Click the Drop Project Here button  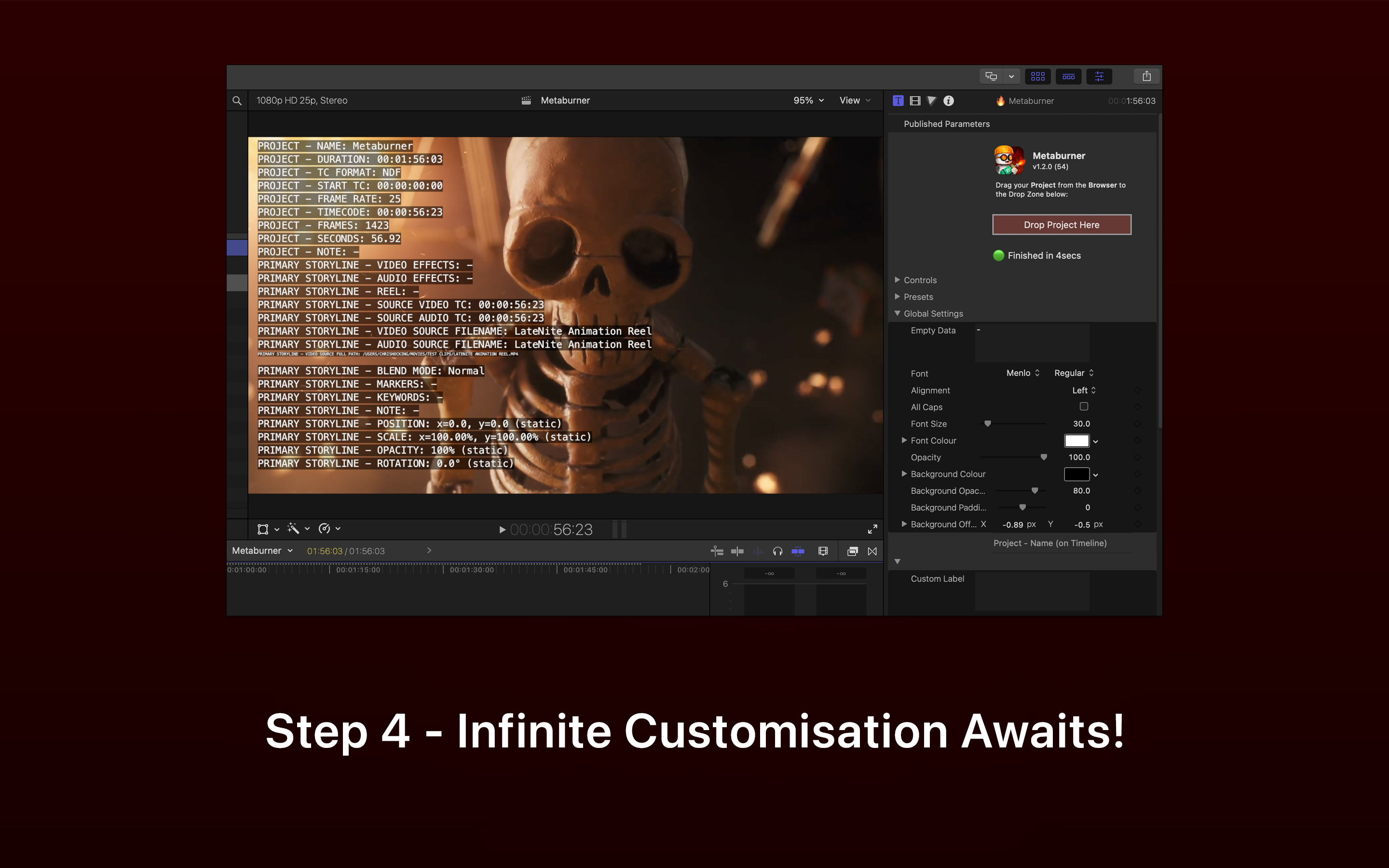(x=1061, y=225)
